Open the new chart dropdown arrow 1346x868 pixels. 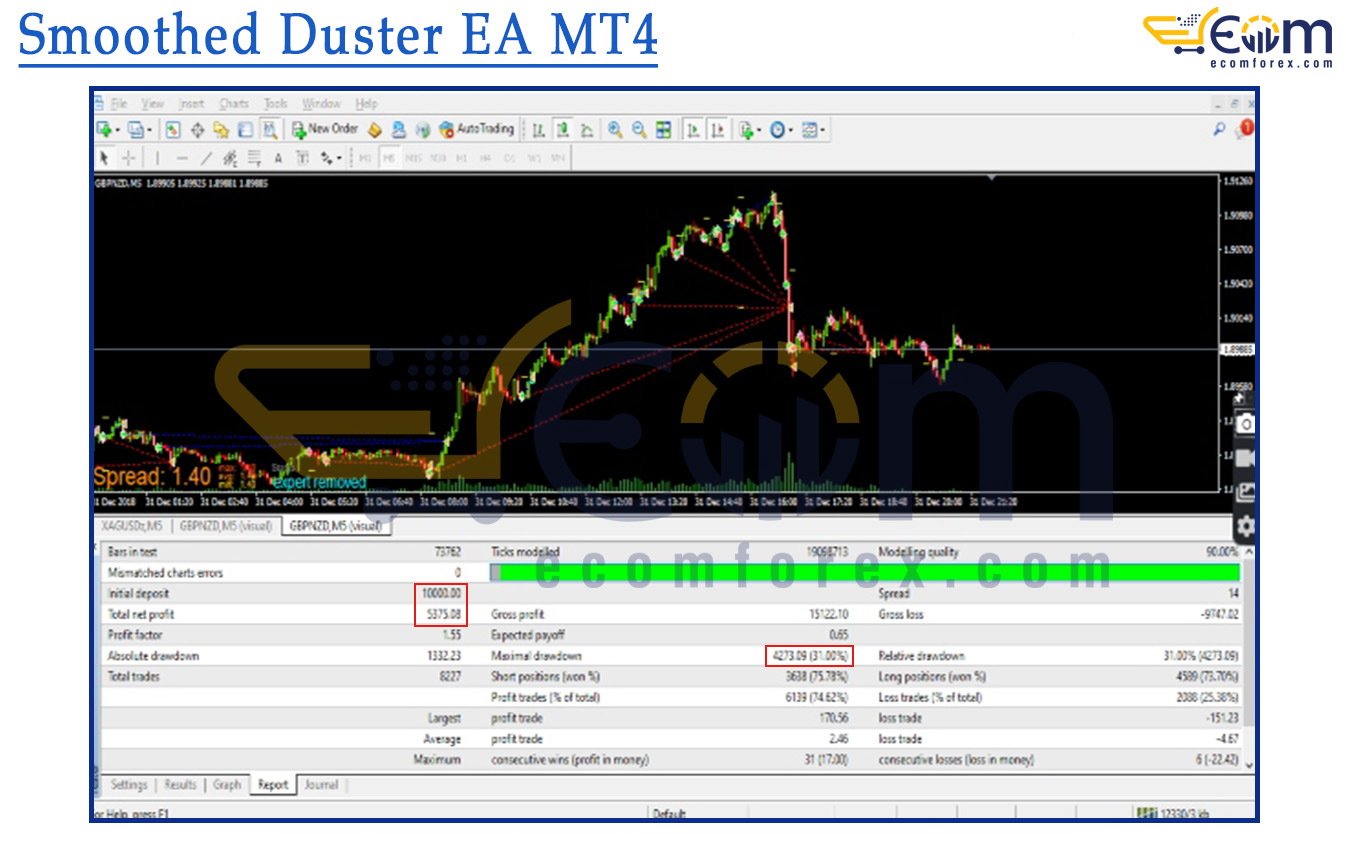(x=118, y=129)
